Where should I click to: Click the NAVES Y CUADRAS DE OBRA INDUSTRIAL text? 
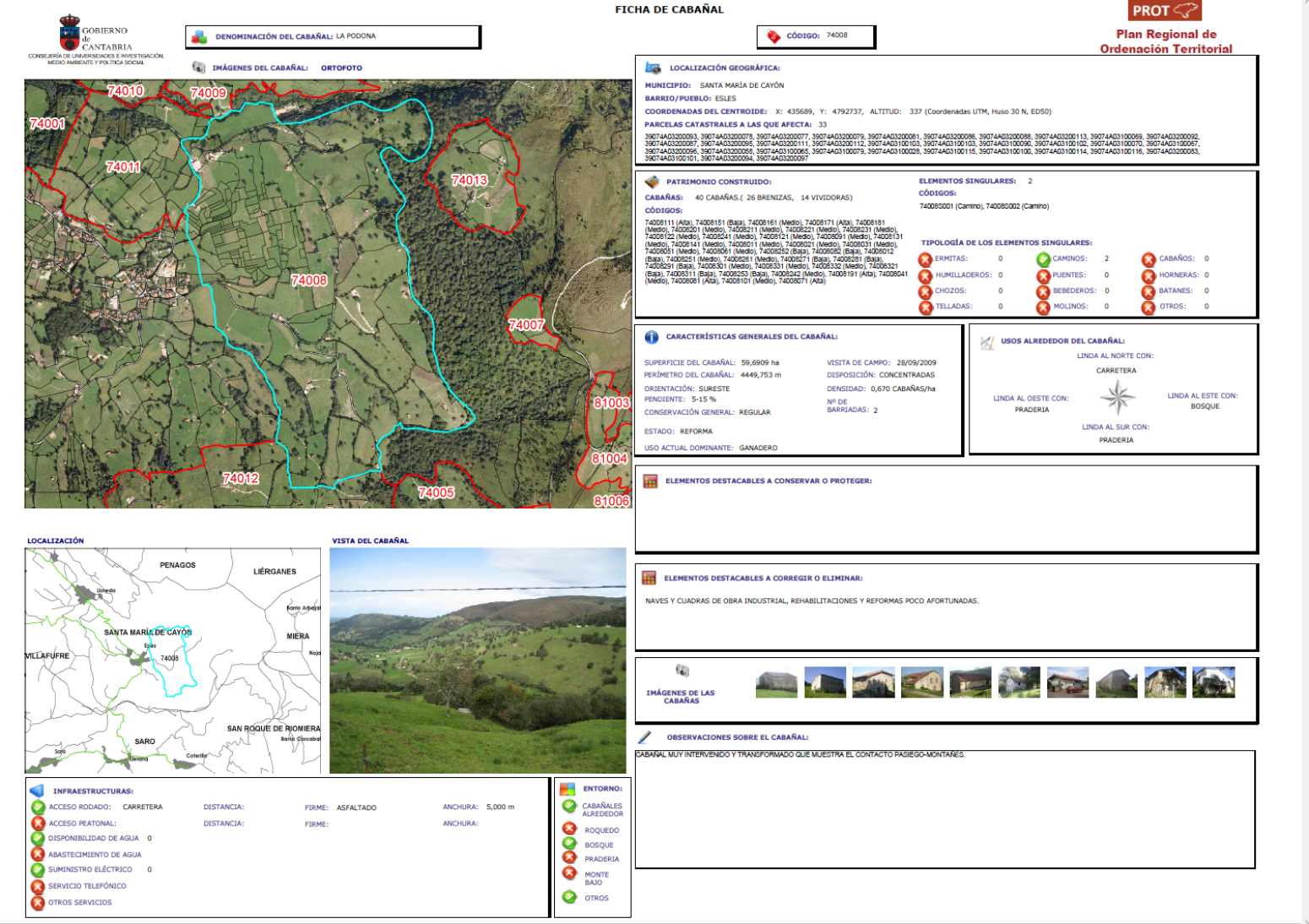[812, 601]
